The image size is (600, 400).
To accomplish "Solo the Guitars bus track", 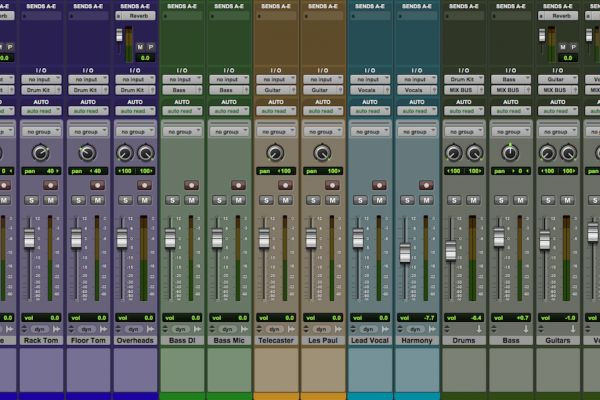I will (548, 200).
